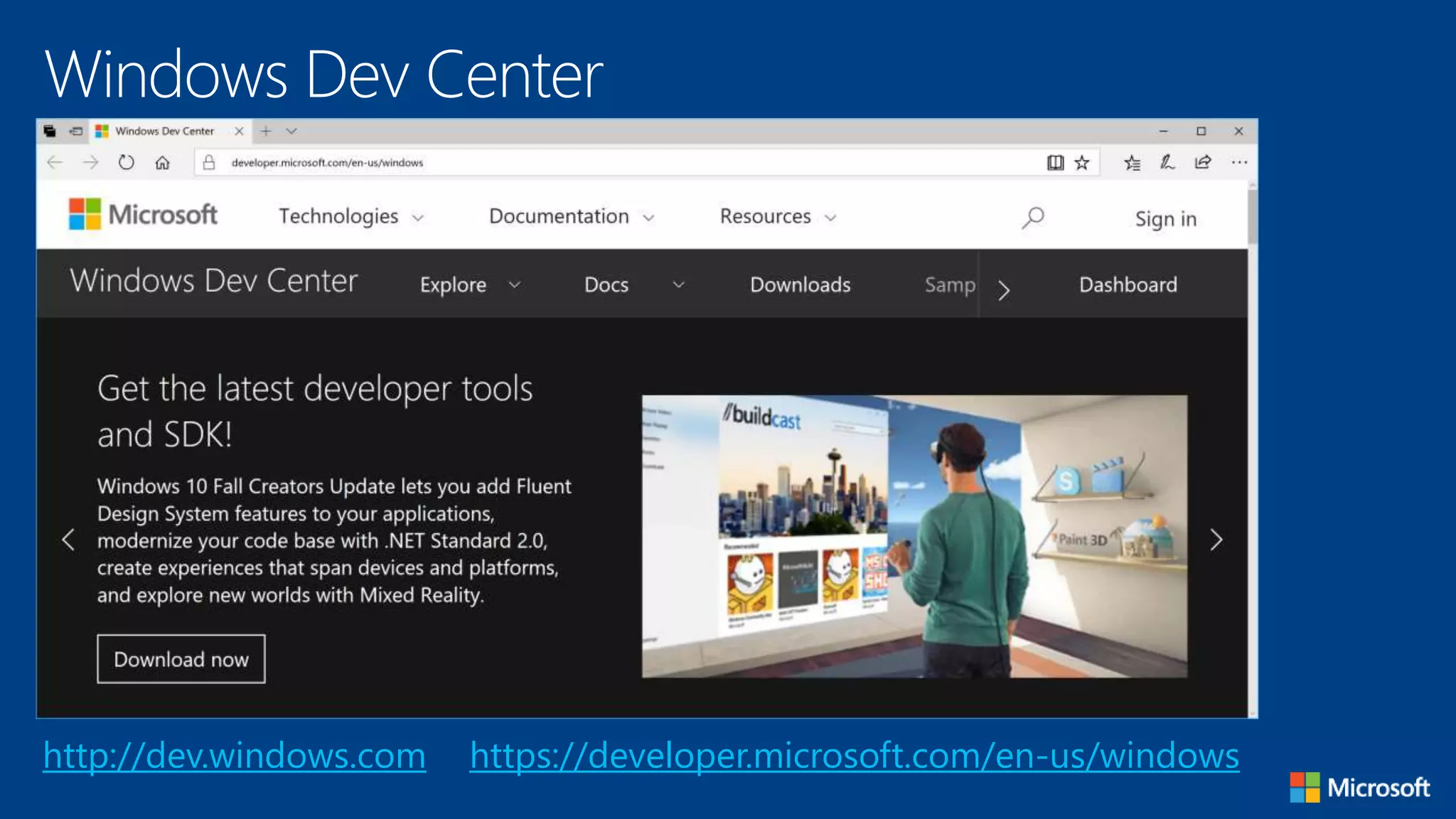The width and height of the screenshot is (1456, 819).
Task: Go to the browser Home icon
Action: [x=162, y=163]
